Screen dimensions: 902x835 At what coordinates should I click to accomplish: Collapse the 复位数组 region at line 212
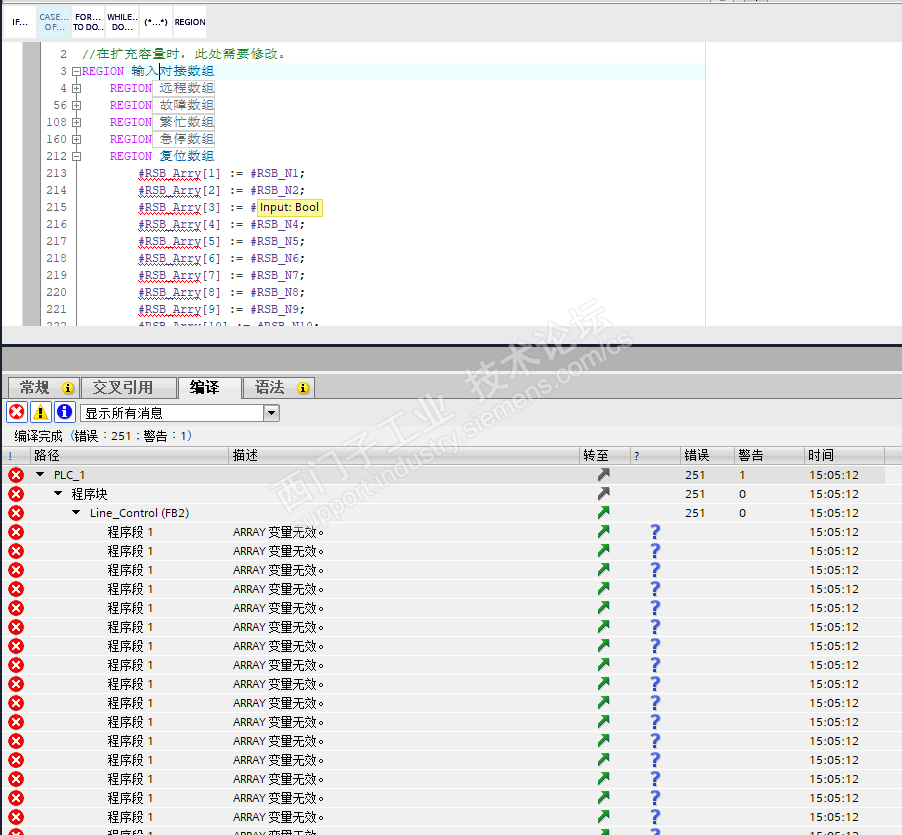[76, 156]
